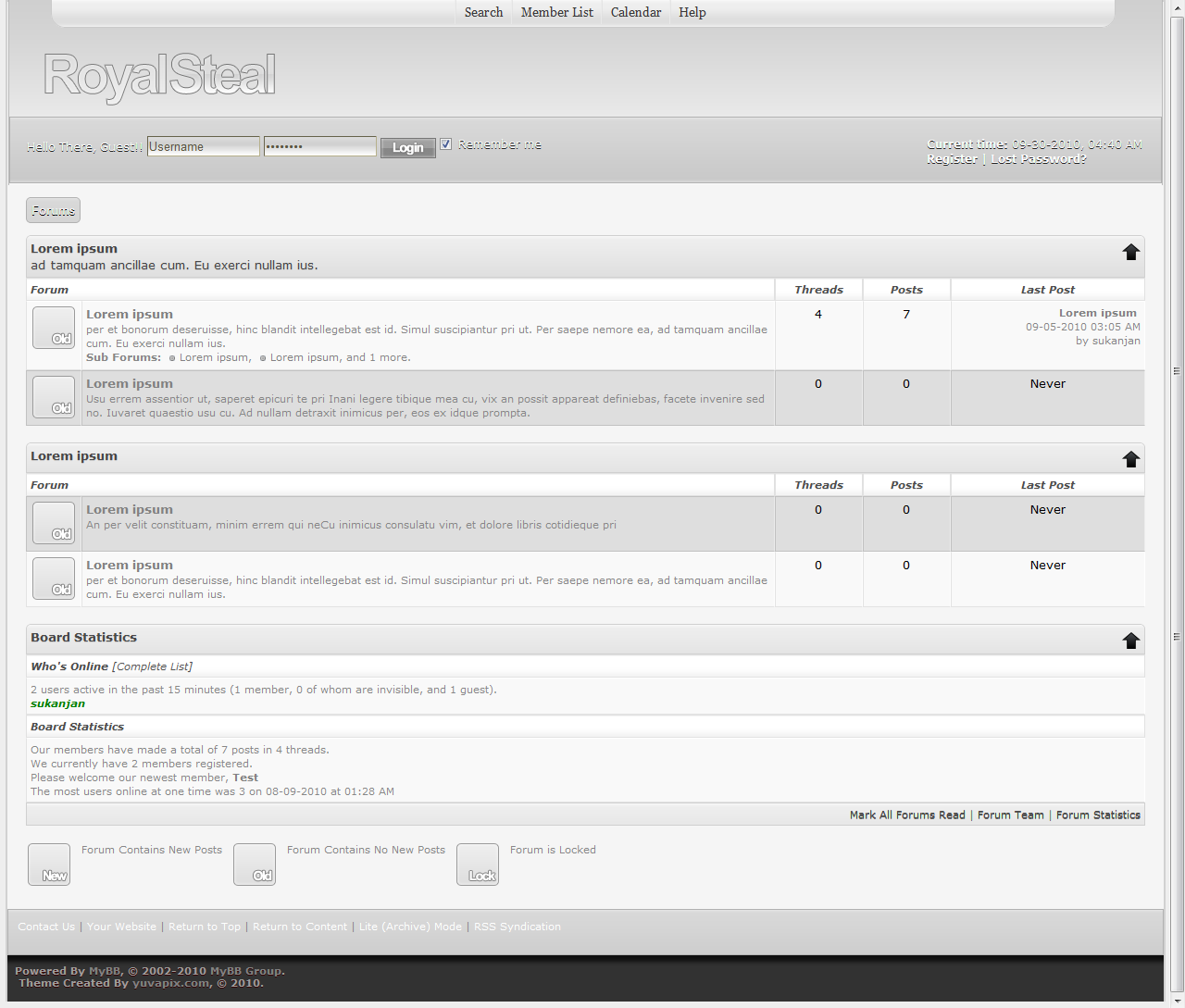Open the Member List menu item
Viewport: 1185px width, 1008px height.
tap(556, 12)
